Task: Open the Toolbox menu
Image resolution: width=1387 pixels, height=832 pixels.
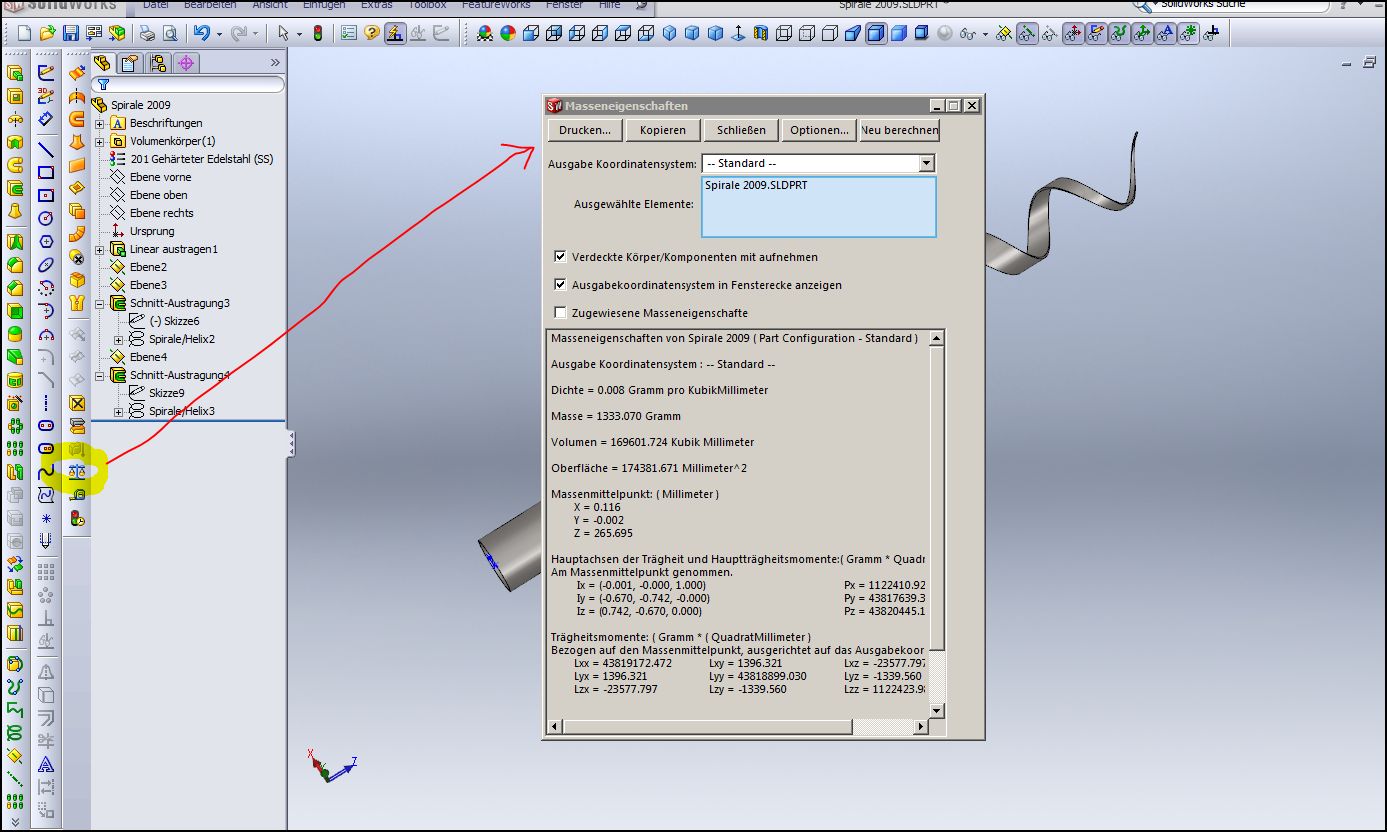Action: [427, 5]
